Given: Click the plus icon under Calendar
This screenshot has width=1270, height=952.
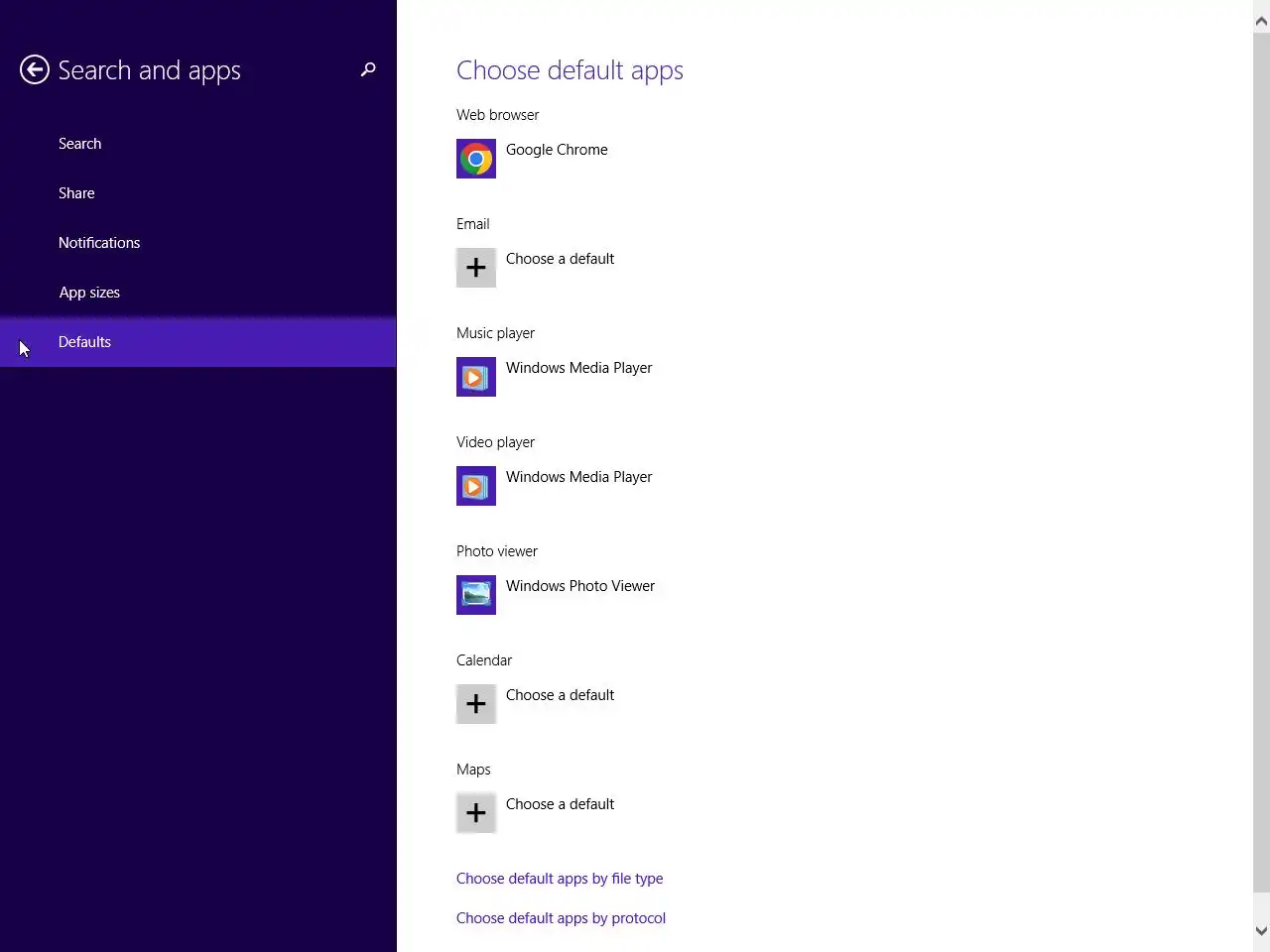Looking at the screenshot, I should (x=476, y=704).
